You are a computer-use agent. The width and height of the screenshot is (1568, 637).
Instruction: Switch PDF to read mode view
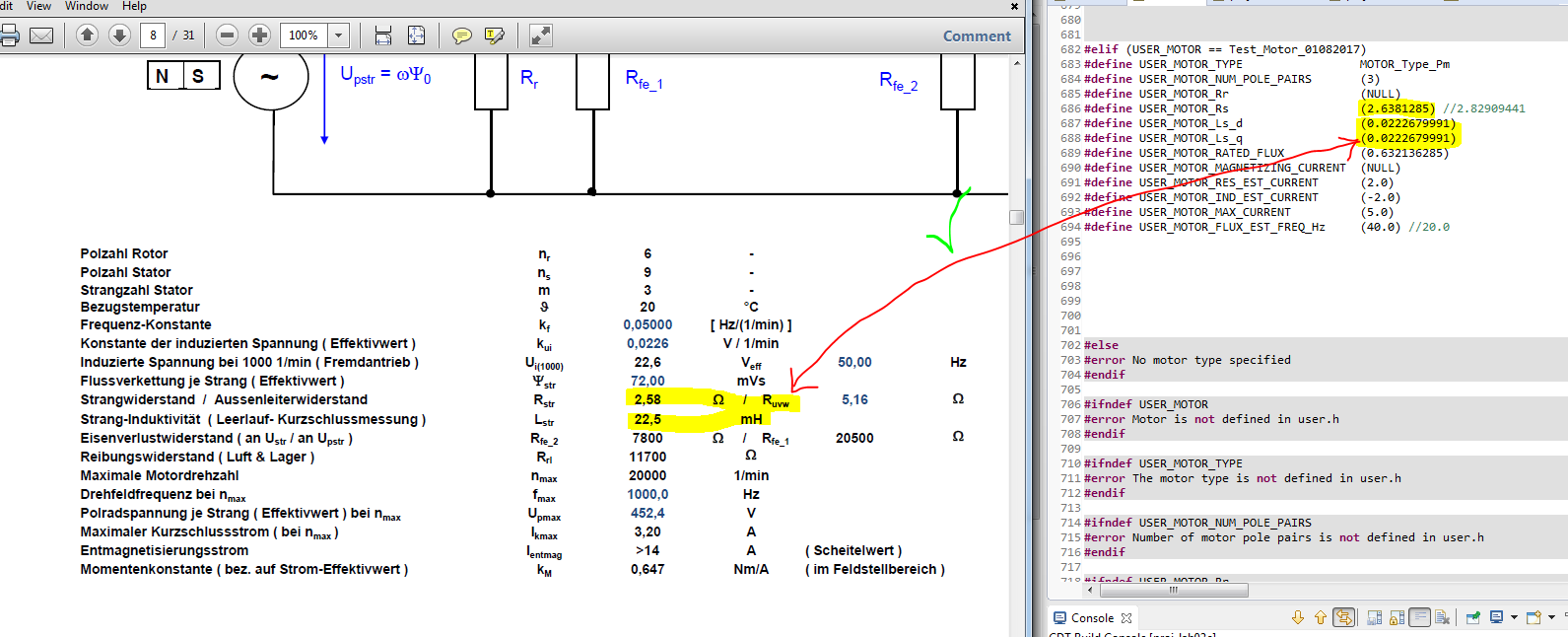tap(540, 35)
